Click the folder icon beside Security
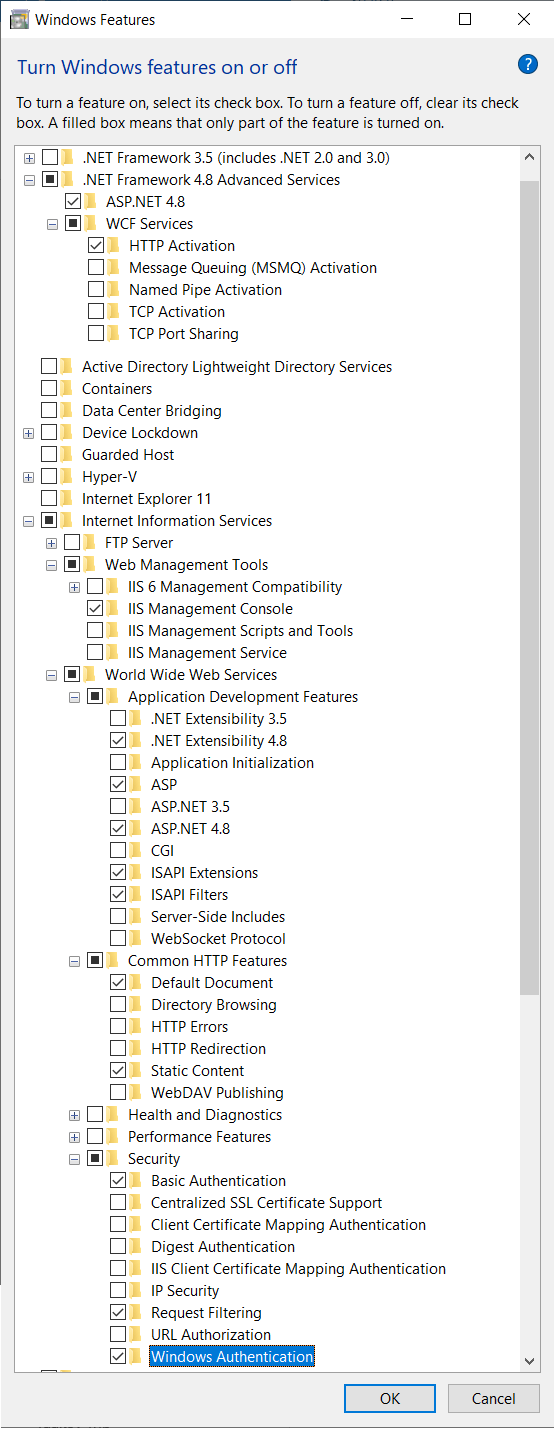The image size is (554, 1432). (x=114, y=1159)
